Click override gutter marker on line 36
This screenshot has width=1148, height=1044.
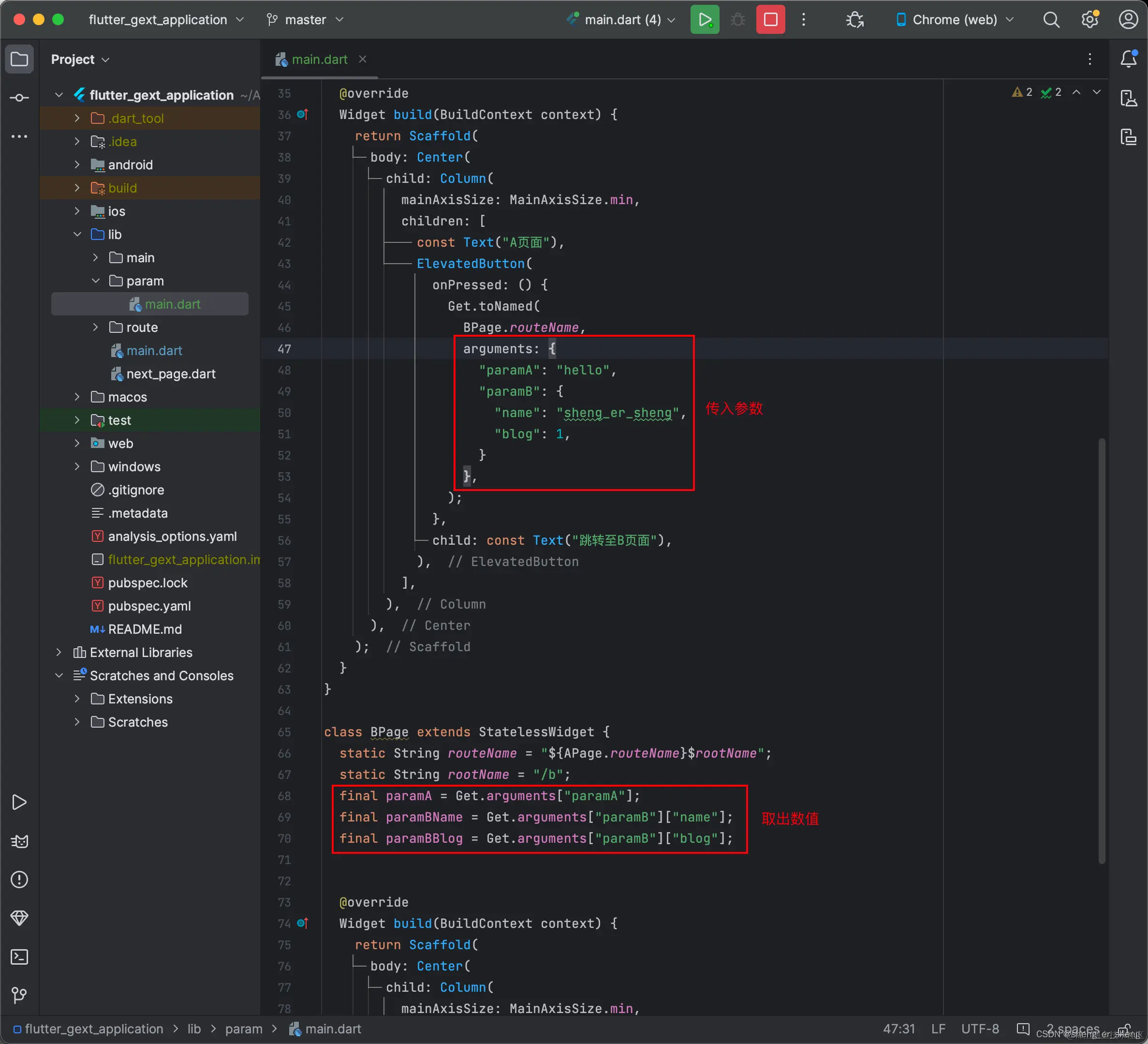[x=303, y=115]
